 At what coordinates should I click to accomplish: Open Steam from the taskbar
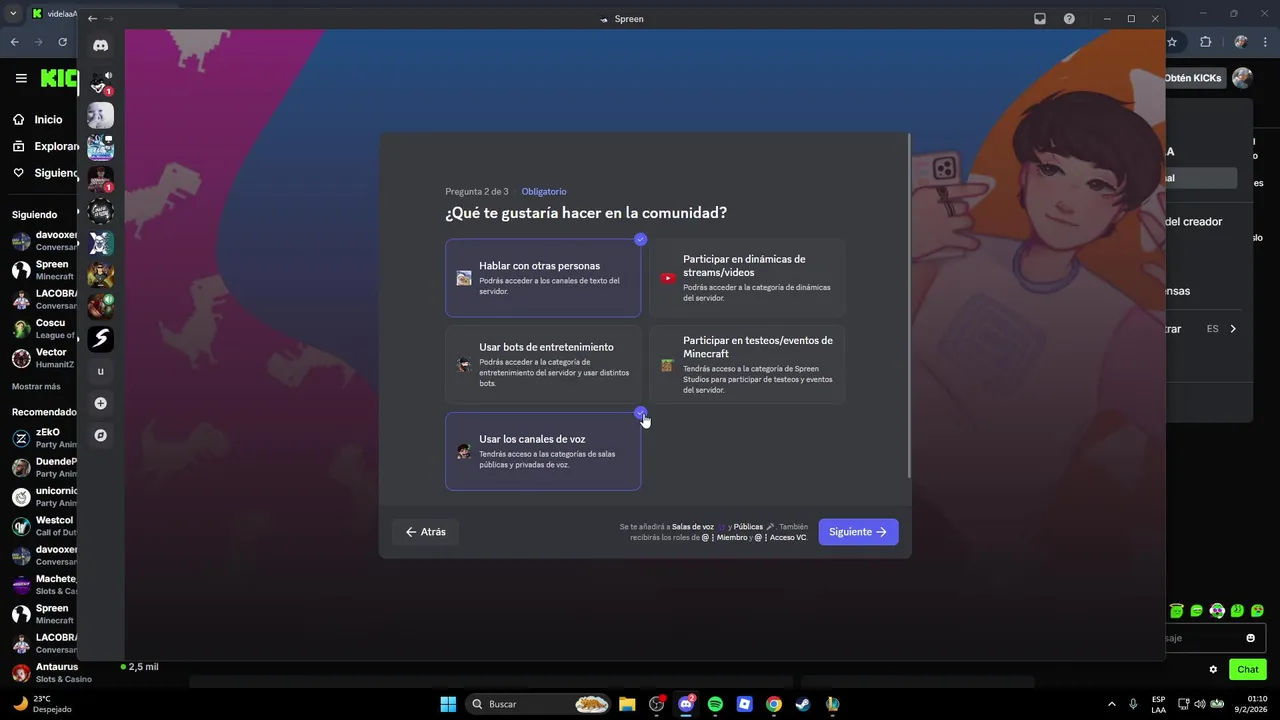click(803, 704)
